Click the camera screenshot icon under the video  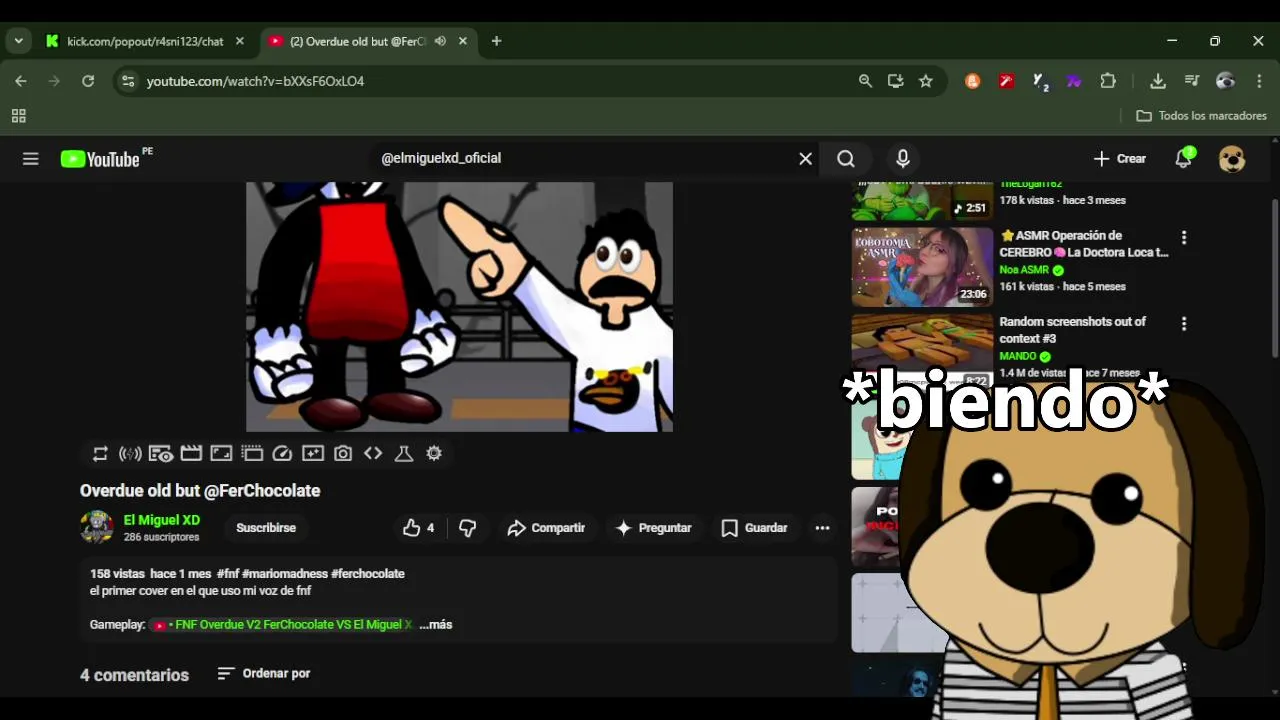point(343,453)
